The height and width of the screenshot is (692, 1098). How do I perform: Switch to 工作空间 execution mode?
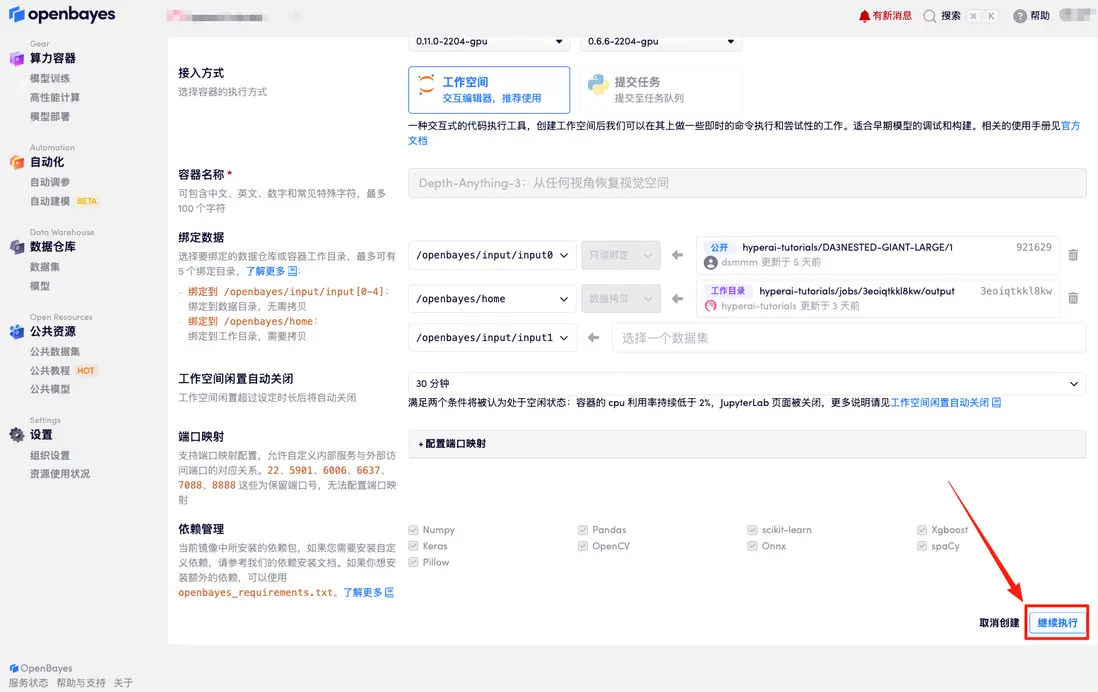tap(488, 89)
